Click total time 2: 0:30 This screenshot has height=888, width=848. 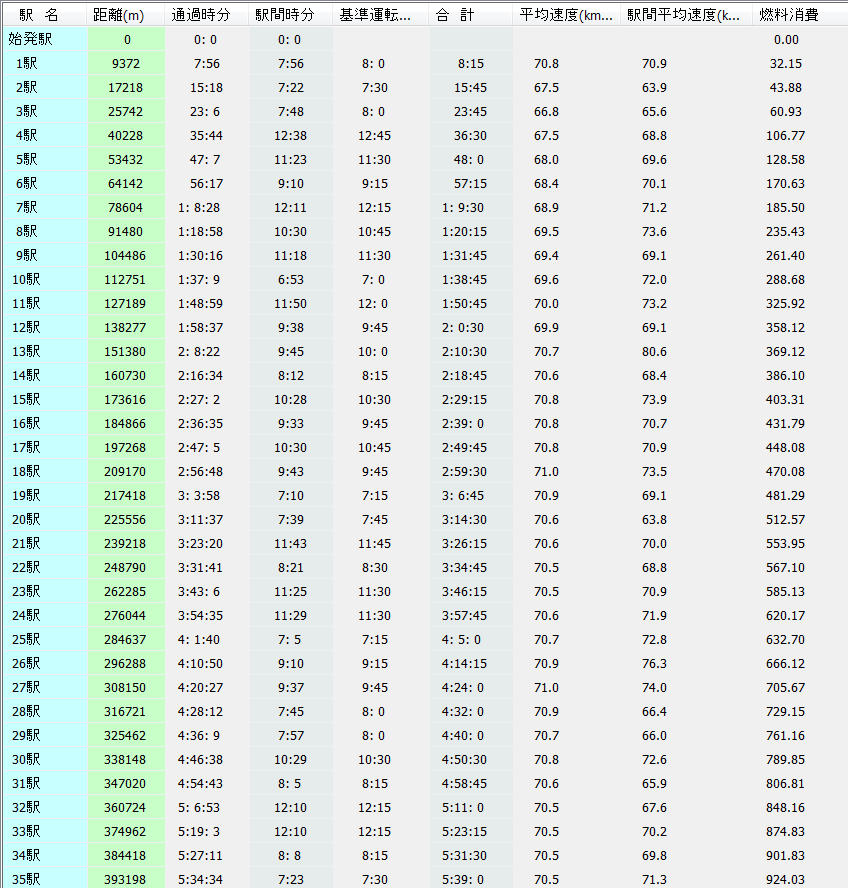click(x=463, y=327)
